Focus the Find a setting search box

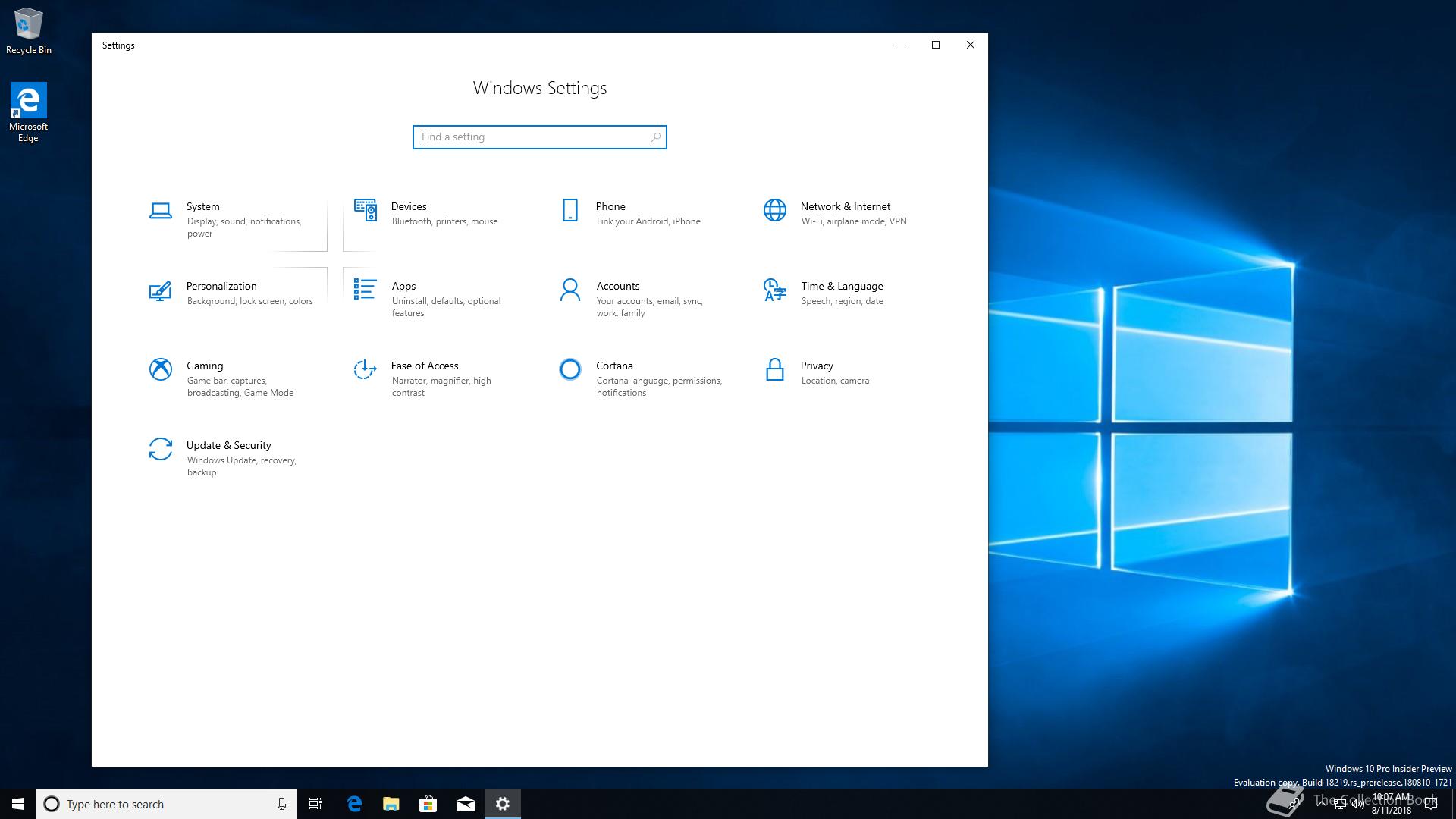pyautogui.click(x=539, y=137)
